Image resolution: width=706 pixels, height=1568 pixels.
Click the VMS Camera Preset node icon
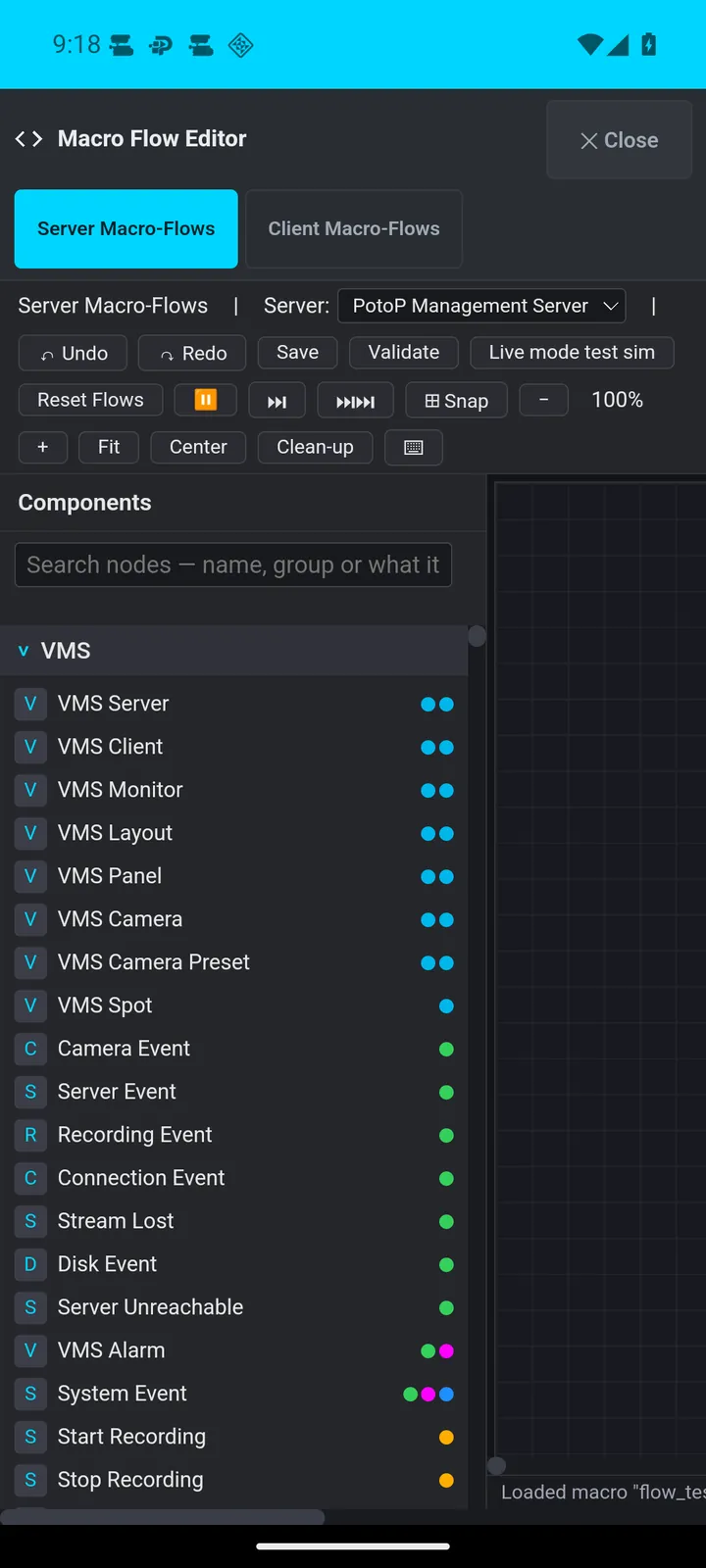click(30, 962)
